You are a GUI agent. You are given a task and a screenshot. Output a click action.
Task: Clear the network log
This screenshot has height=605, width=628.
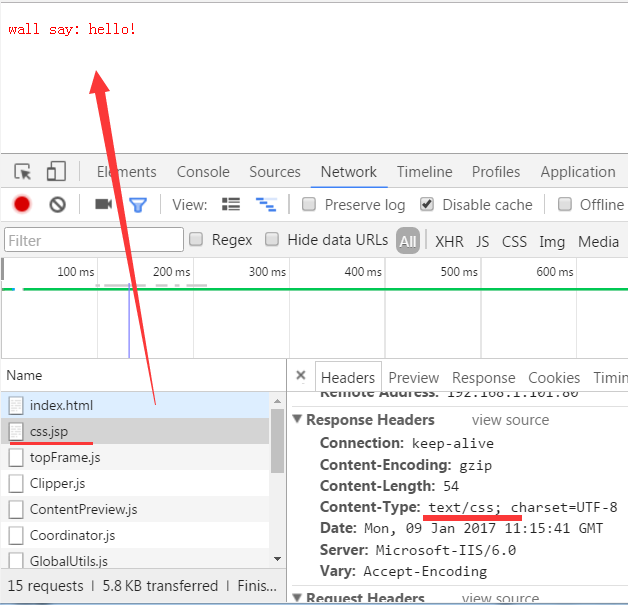[57, 205]
